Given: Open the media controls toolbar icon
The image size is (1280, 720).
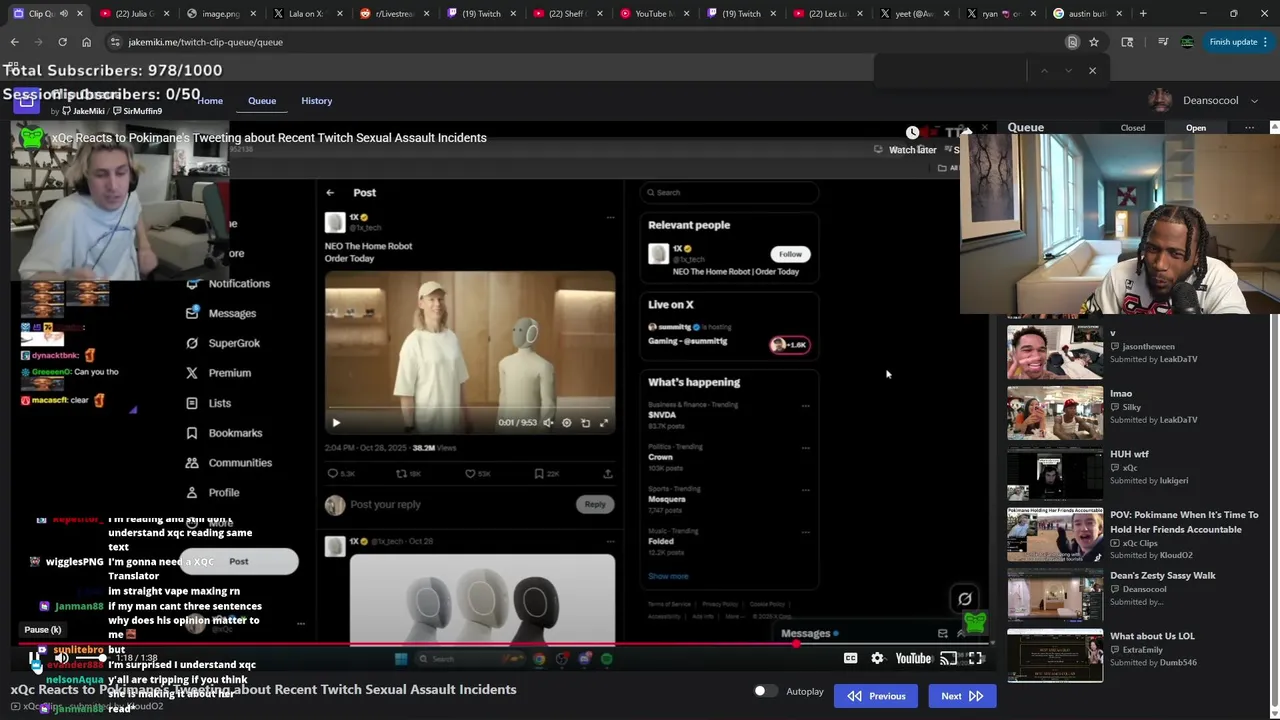Looking at the screenshot, I should pyautogui.click(x=1162, y=42).
